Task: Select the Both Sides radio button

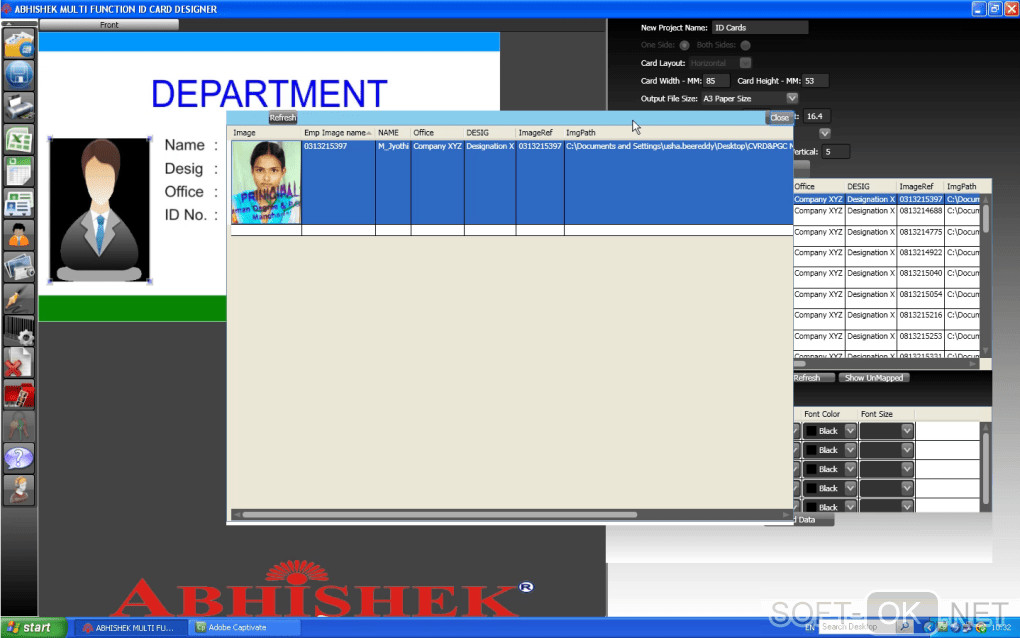Action: [745, 46]
